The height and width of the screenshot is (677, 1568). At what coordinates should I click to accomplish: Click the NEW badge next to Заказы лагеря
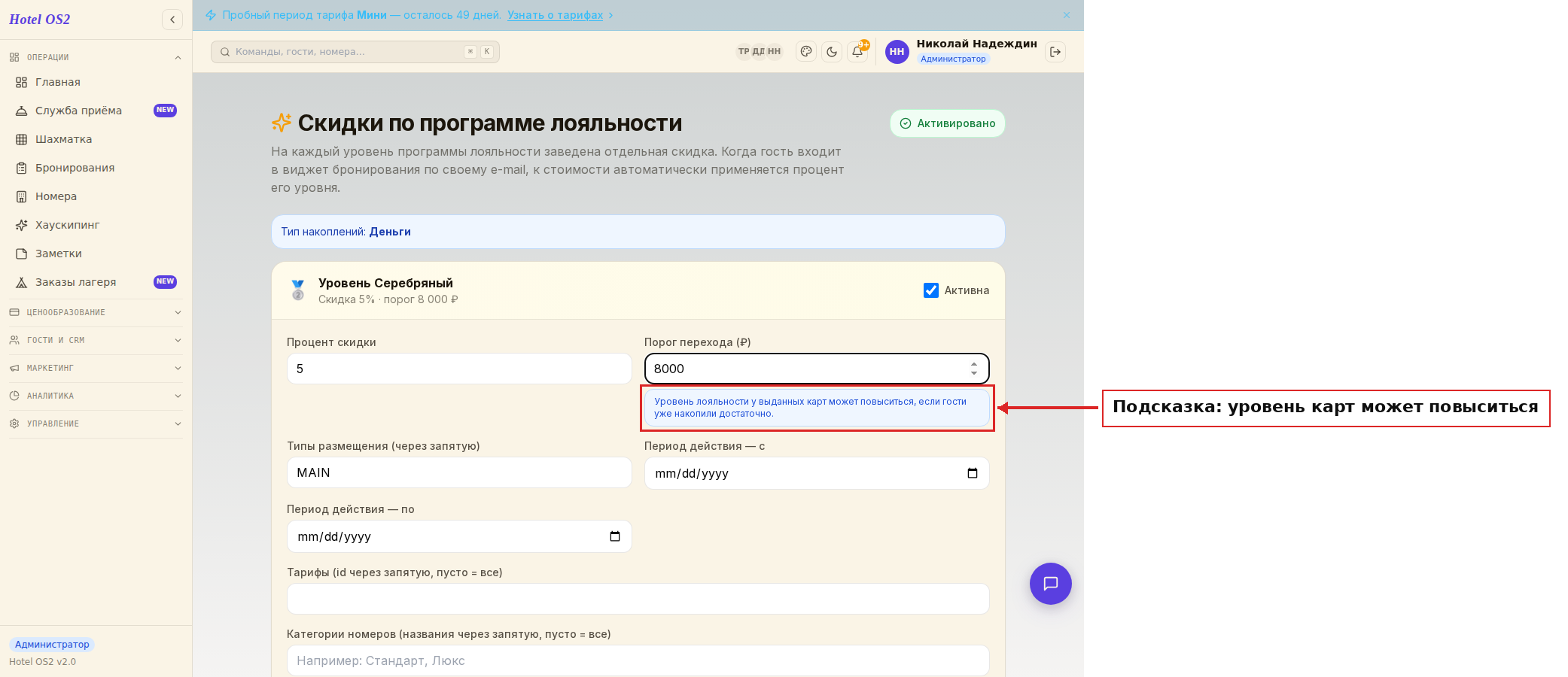tap(165, 282)
